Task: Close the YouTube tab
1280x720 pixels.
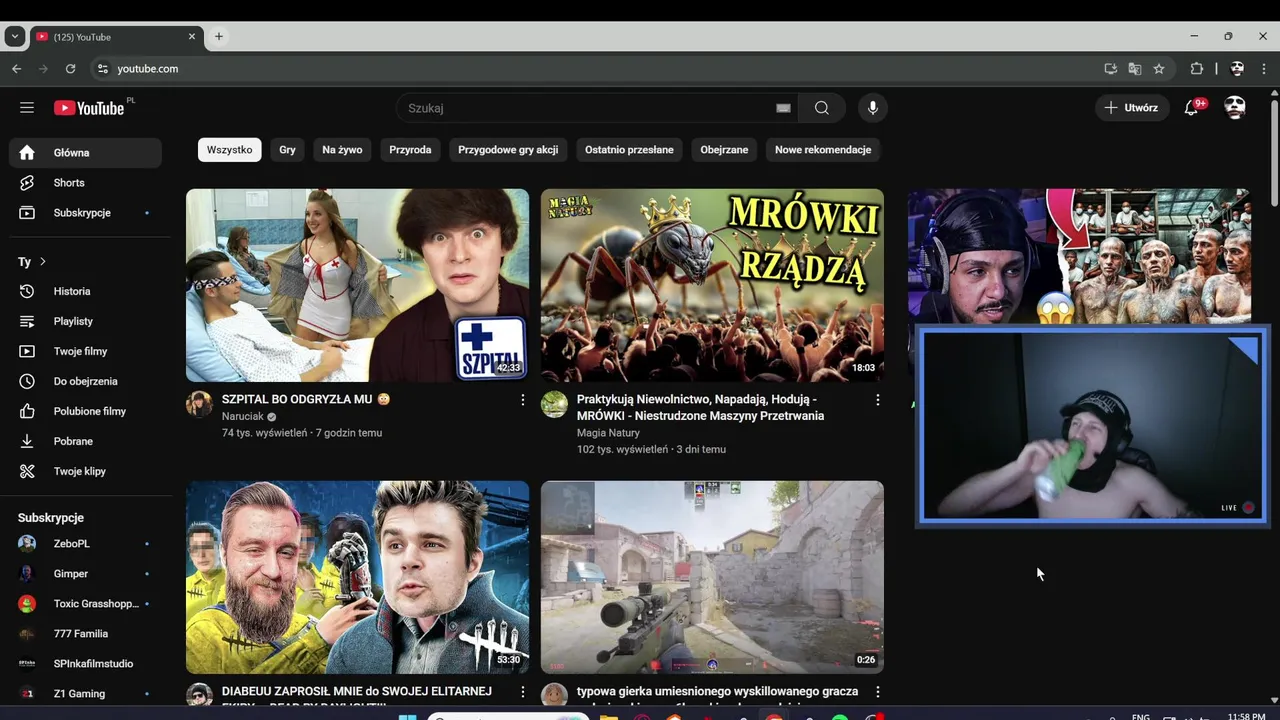Action: pyautogui.click(x=192, y=37)
